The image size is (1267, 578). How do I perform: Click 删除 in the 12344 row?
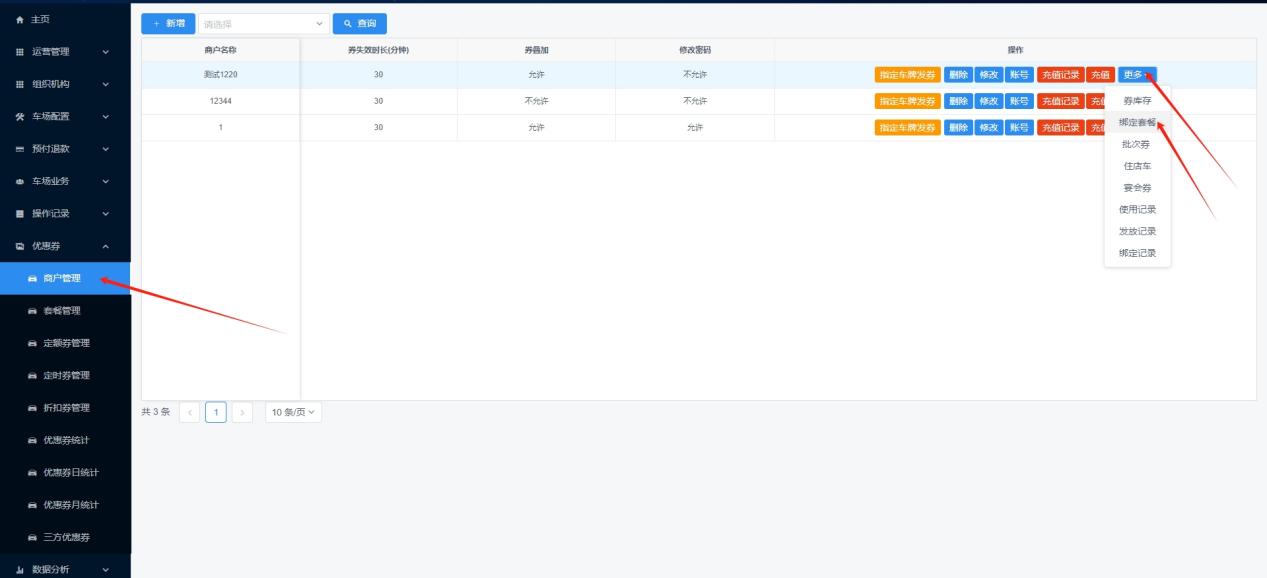[x=958, y=100]
